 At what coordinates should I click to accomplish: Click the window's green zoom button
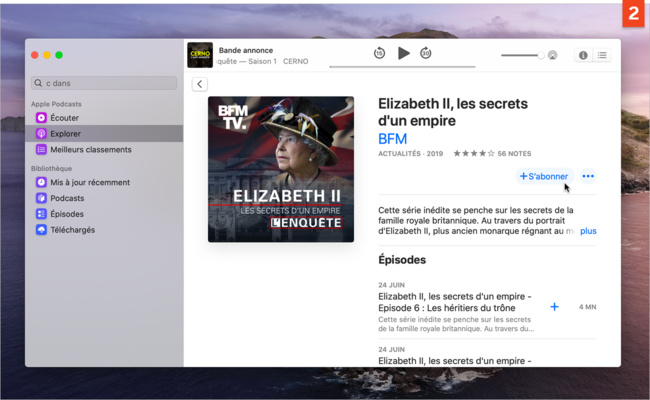(x=59, y=55)
